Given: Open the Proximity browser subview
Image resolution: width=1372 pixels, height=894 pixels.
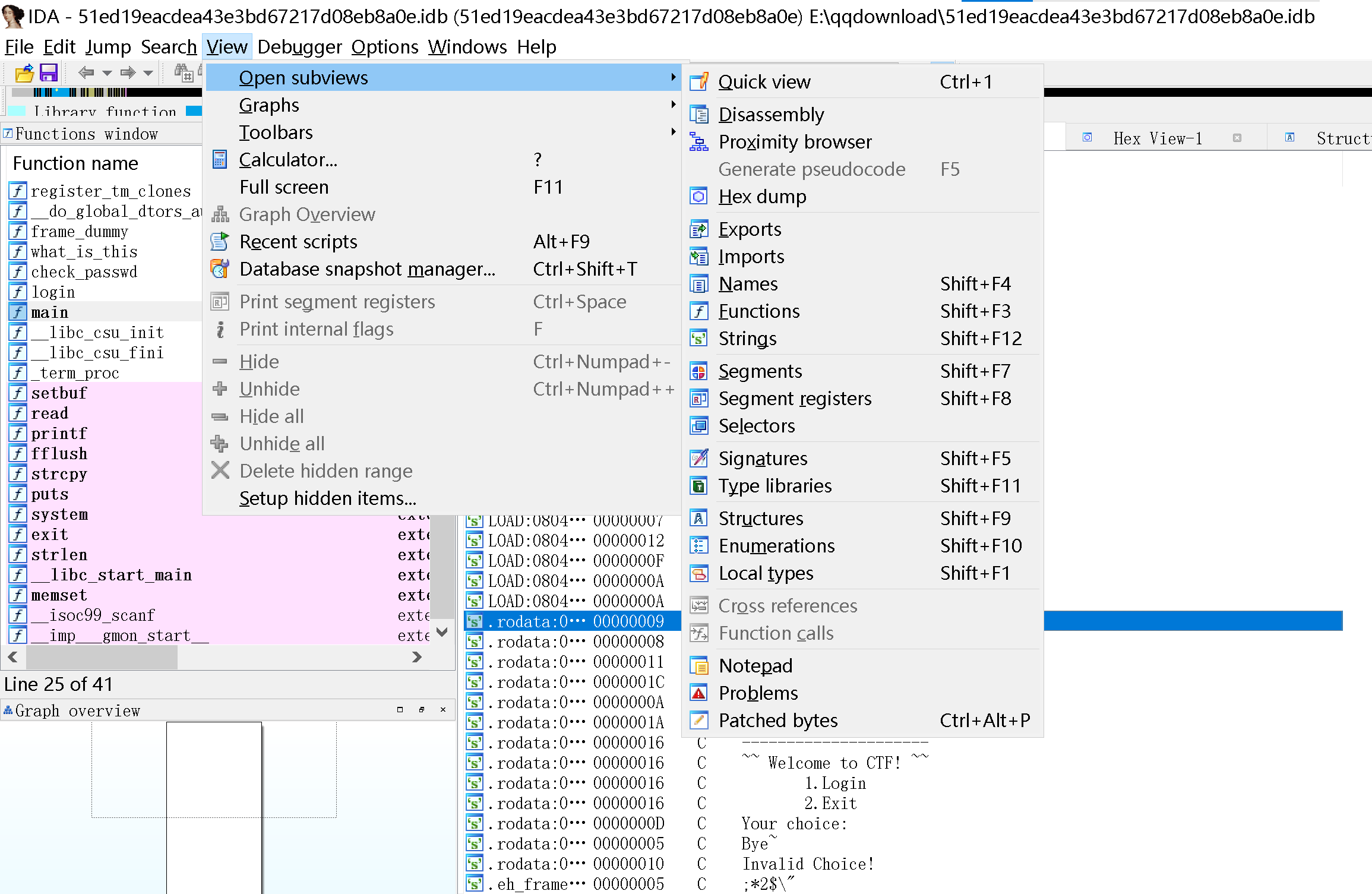Looking at the screenshot, I should [x=795, y=142].
